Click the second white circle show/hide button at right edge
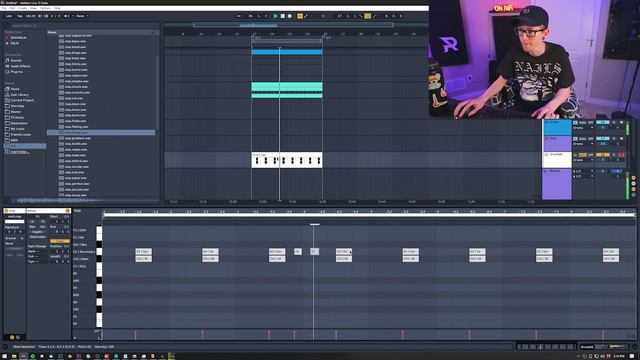This screenshot has height=360, width=640. 633,184
